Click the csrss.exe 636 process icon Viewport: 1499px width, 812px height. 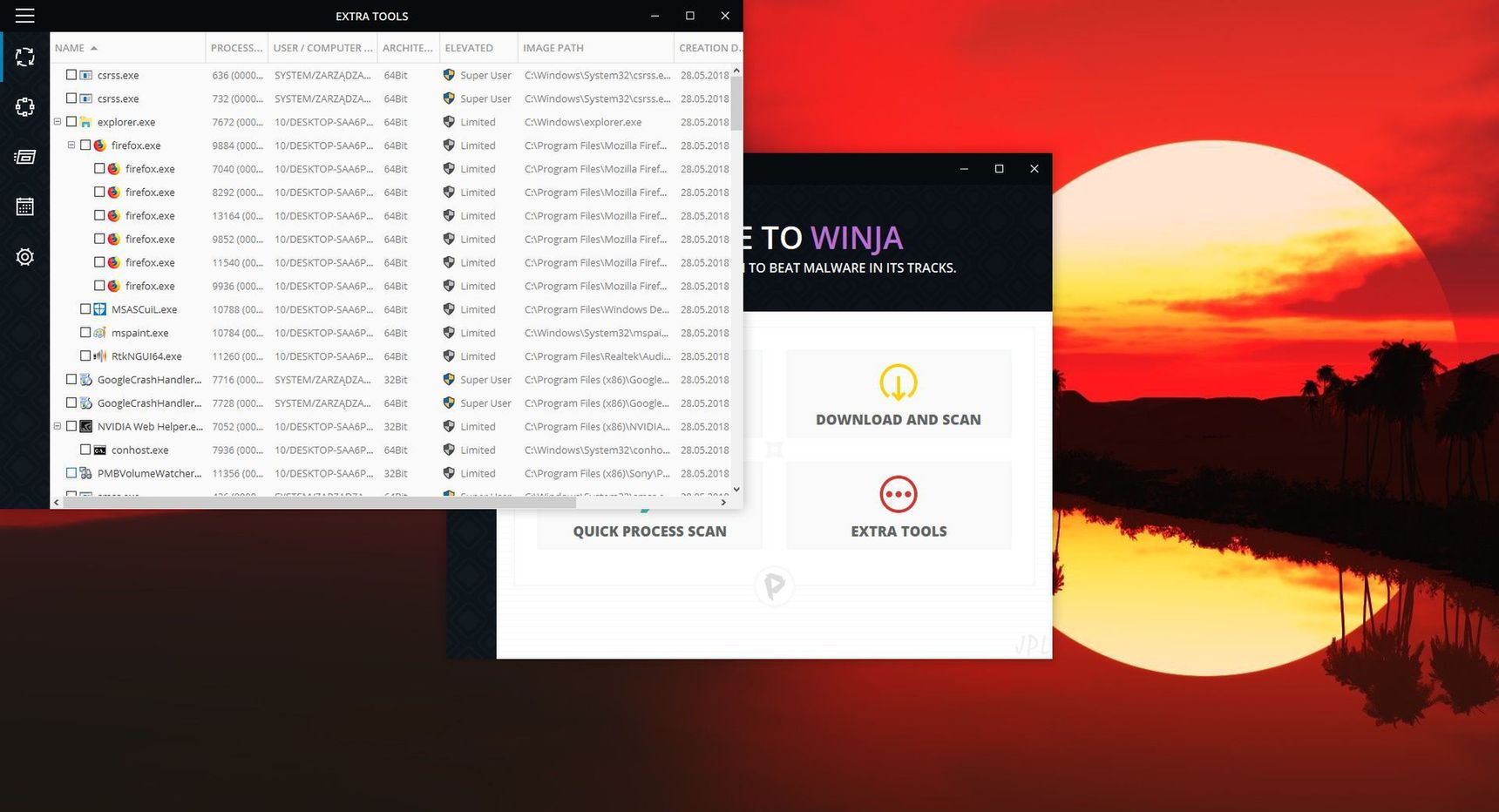86,75
